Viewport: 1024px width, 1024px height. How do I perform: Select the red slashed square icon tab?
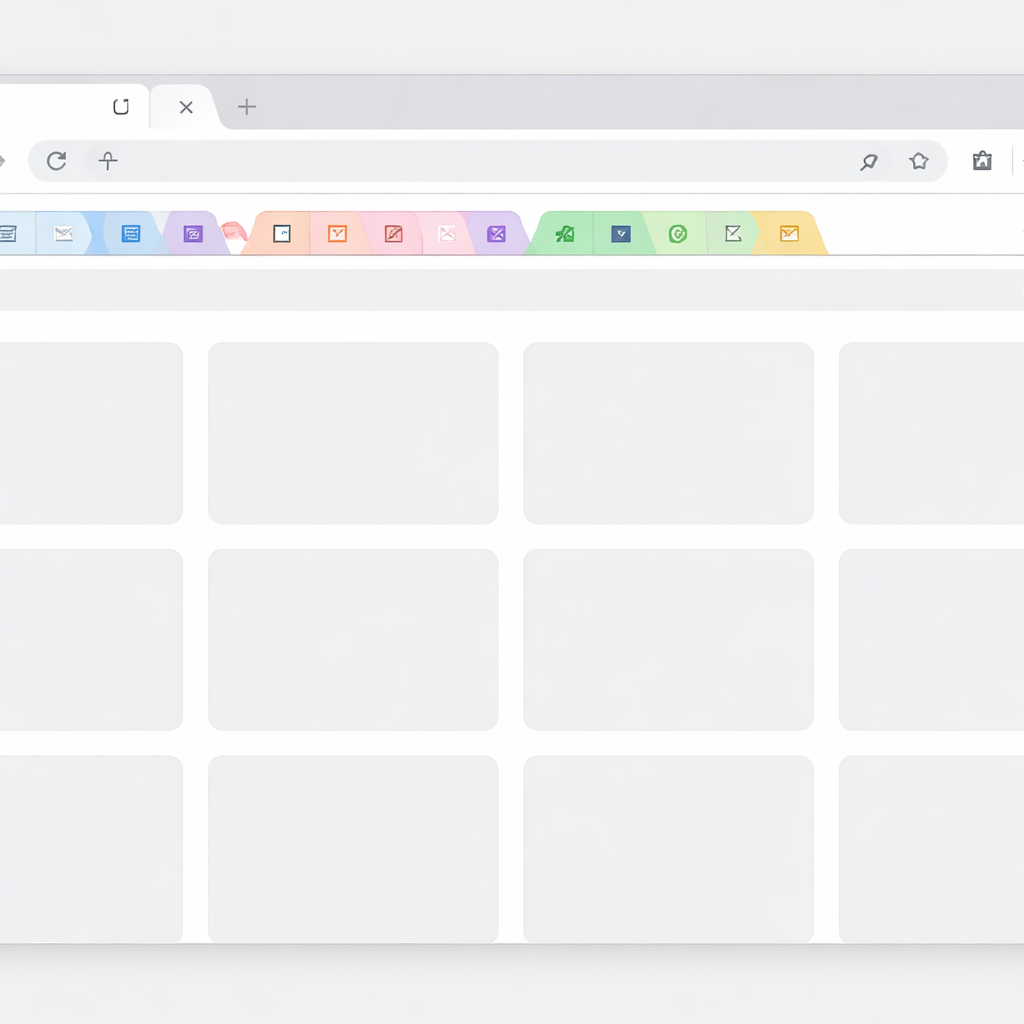coord(393,234)
